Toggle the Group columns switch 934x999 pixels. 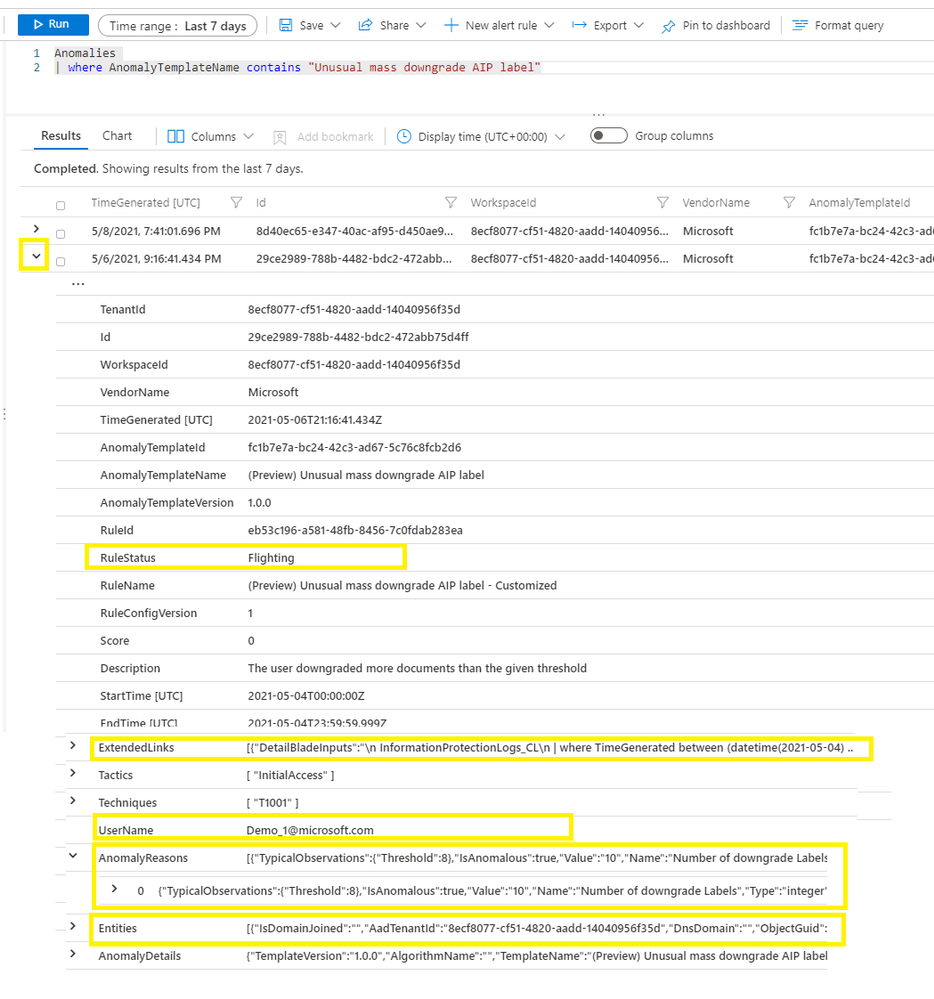tap(608, 134)
